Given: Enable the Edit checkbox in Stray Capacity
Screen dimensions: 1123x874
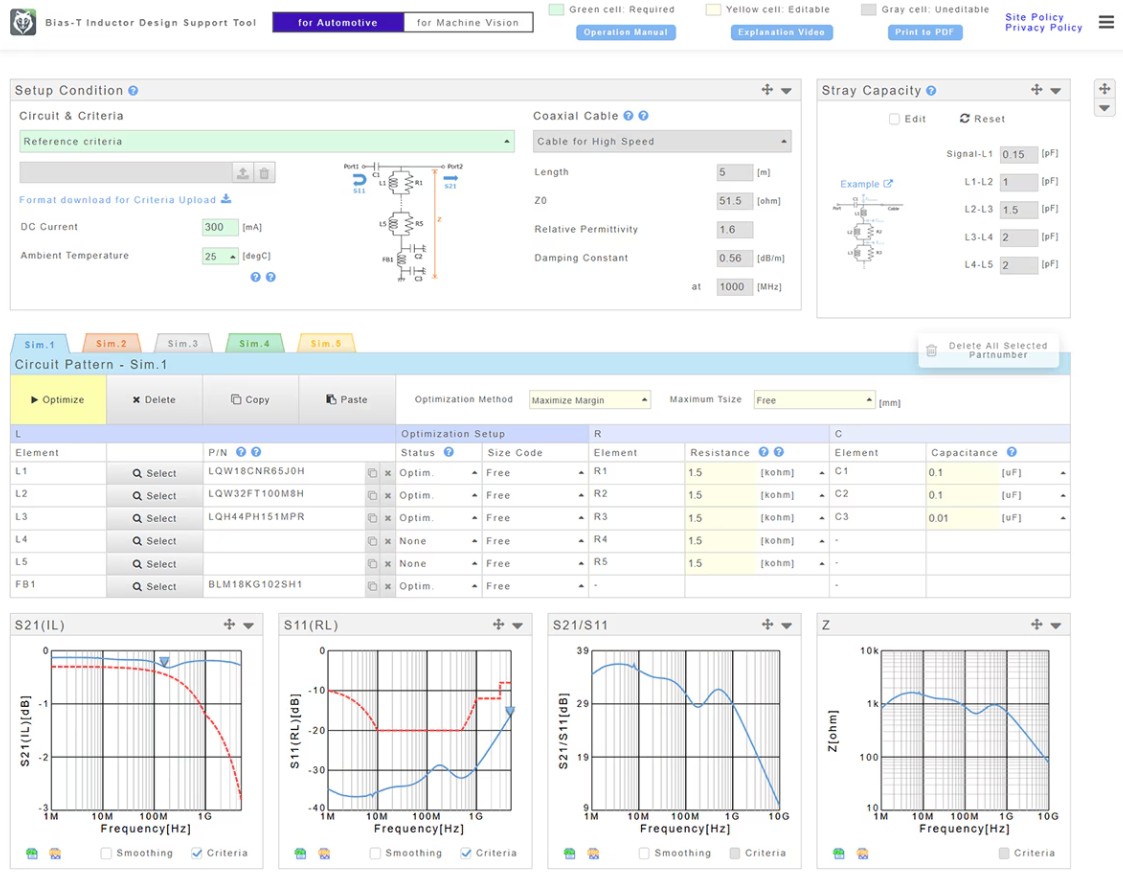Looking at the screenshot, I should click(894, 119).
